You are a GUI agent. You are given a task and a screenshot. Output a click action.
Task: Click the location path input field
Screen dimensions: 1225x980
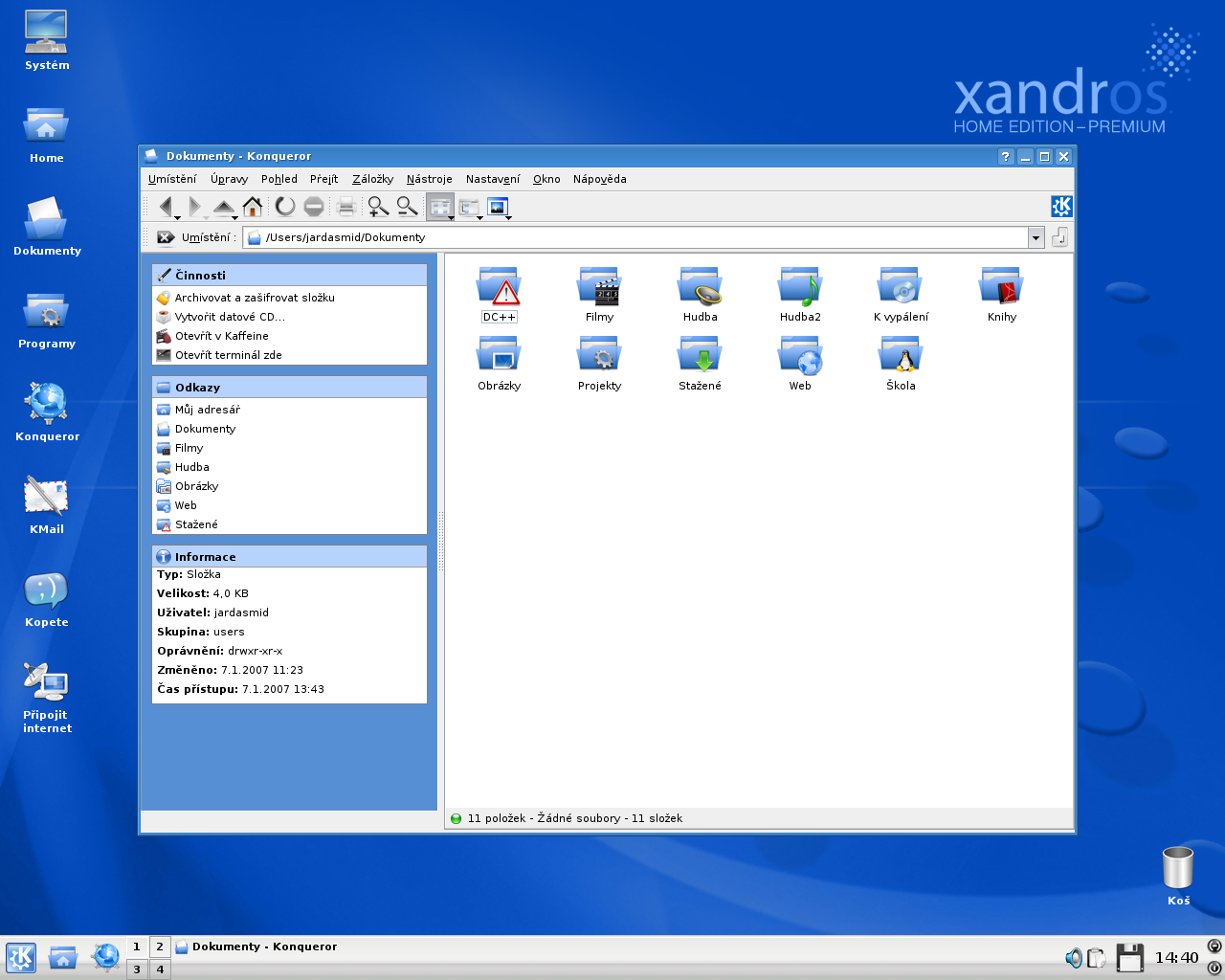[636, 237]
